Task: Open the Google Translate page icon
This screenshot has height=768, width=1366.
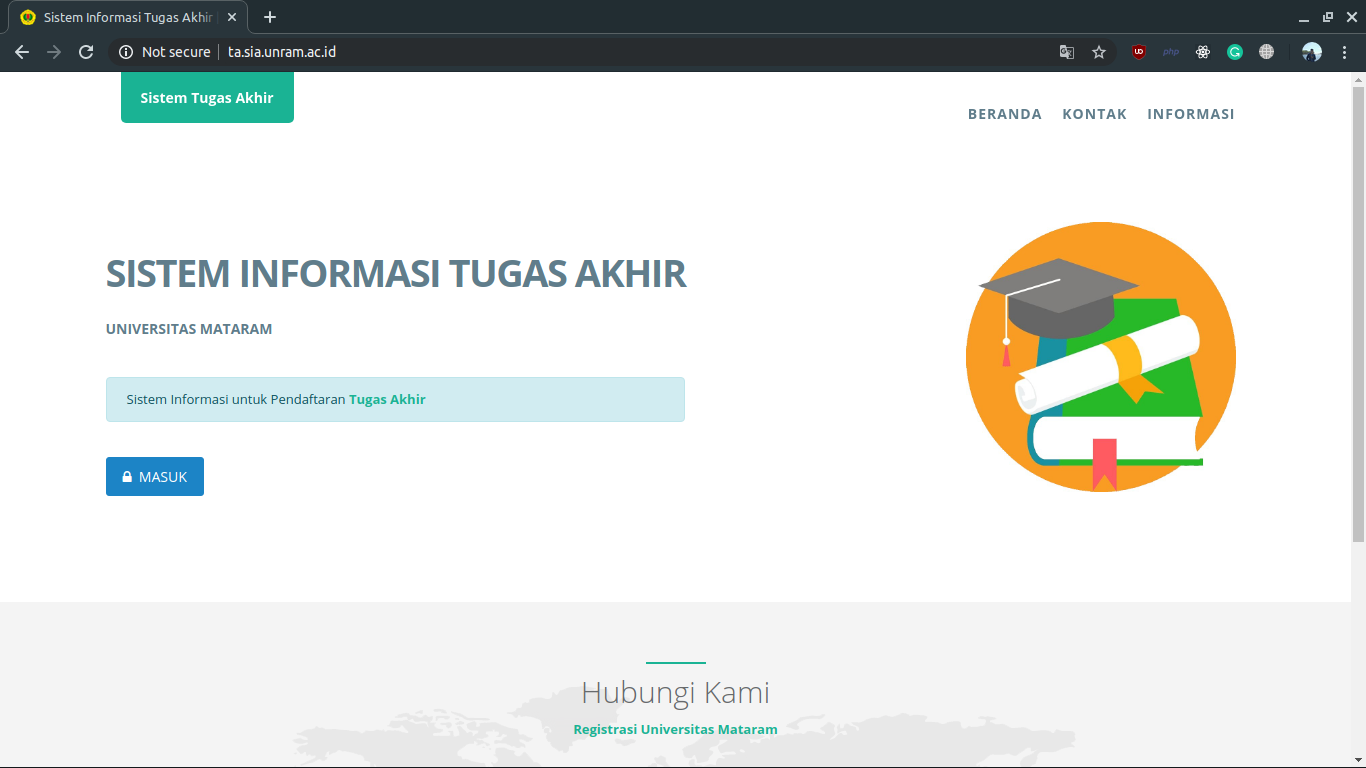Action: 1067,52
